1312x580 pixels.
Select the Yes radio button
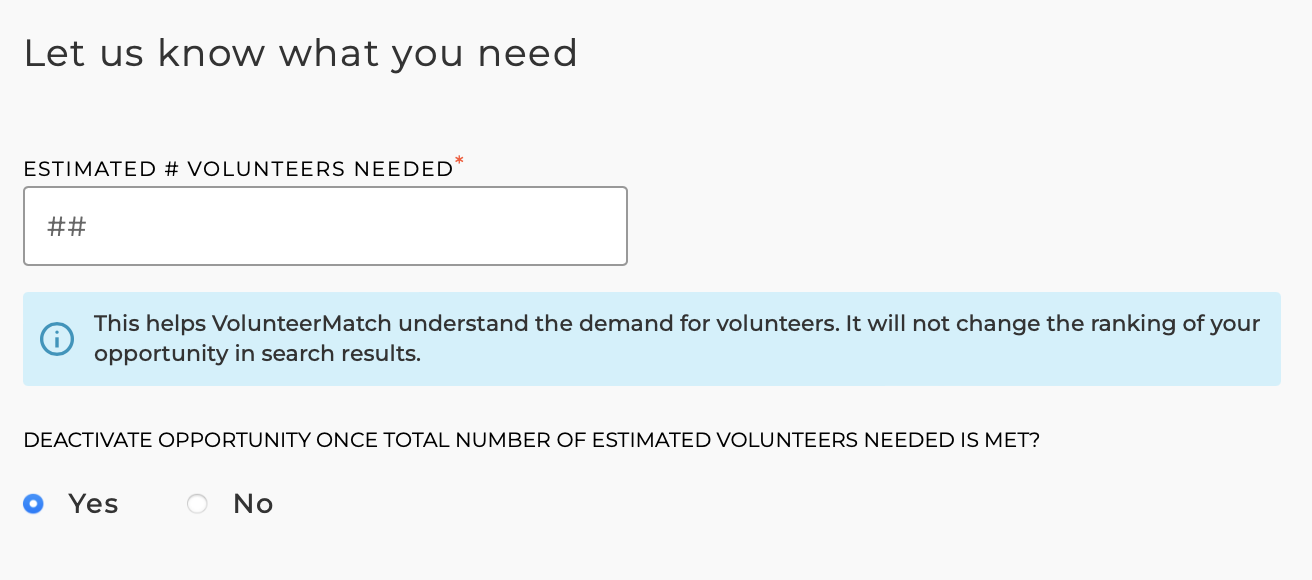pyautogui.click(x=33, y=504)
